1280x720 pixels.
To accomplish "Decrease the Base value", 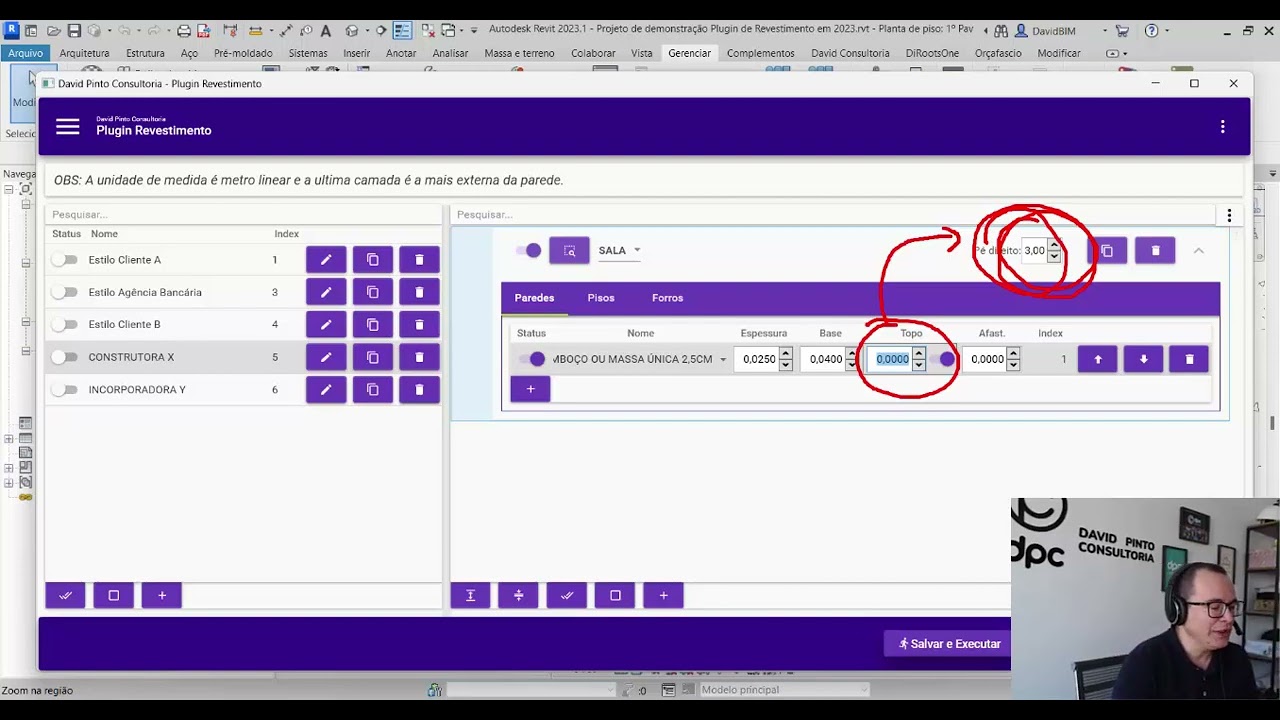I will tap(852, 365).
